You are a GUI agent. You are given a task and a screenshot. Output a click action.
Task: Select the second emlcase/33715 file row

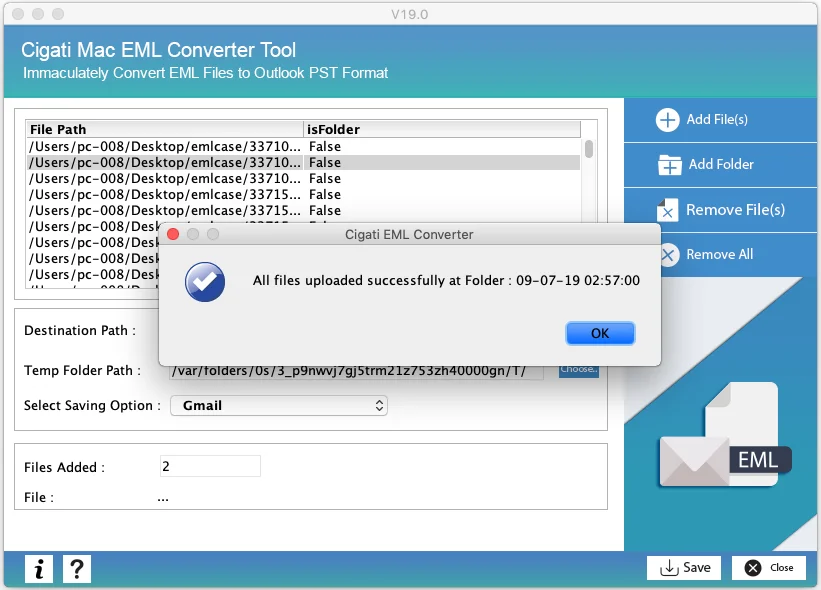click(x=303, y=210)
